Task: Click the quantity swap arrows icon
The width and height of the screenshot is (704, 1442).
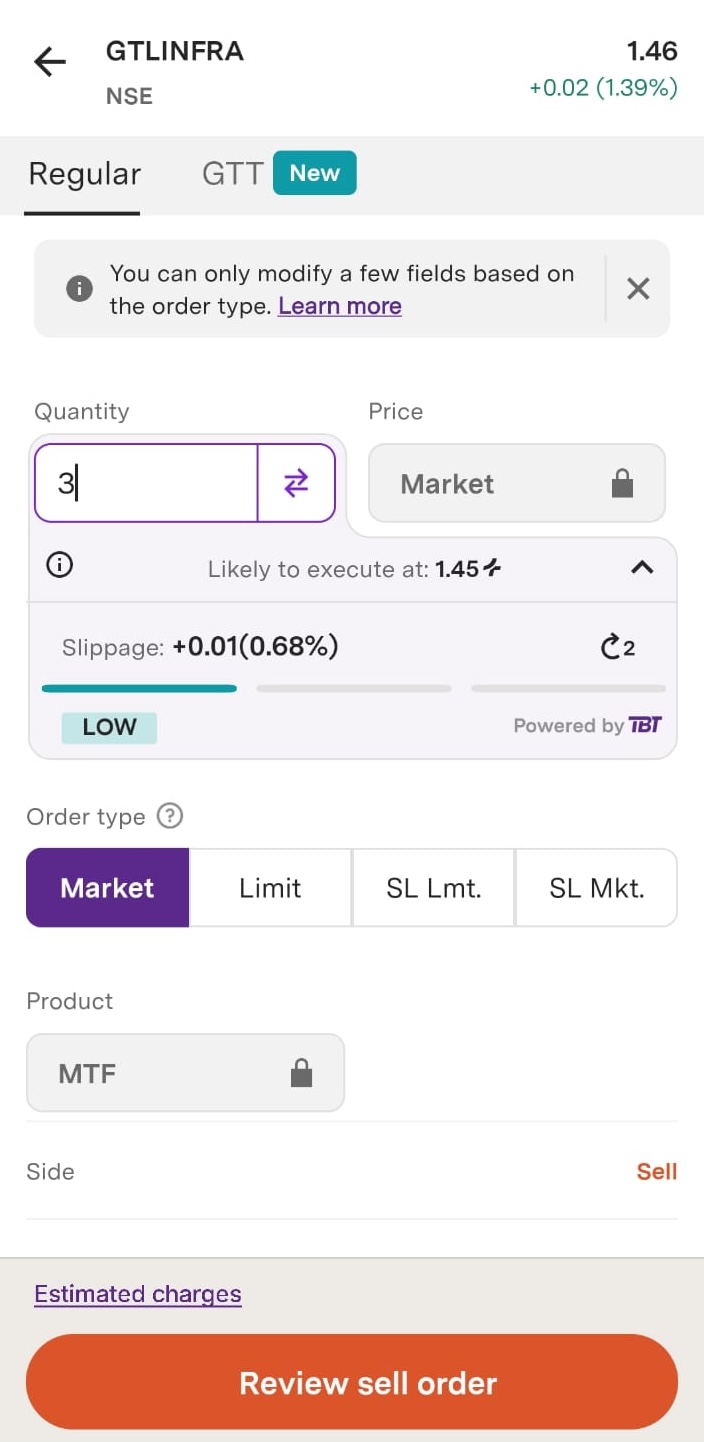Action: pyautogui.click(x=296, y=484)
